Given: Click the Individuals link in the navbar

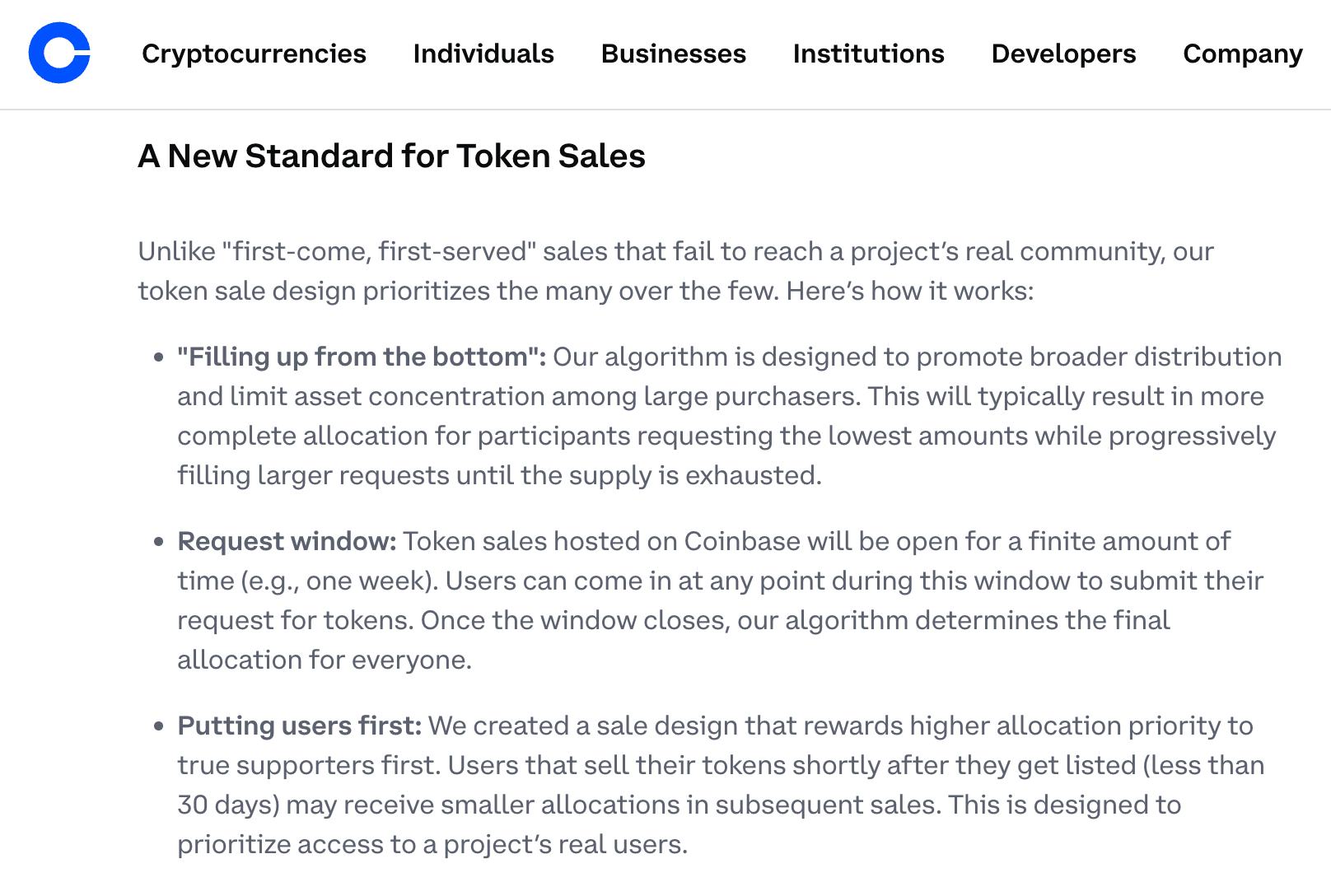Looking at the screenshot, I should coord(483,54).
